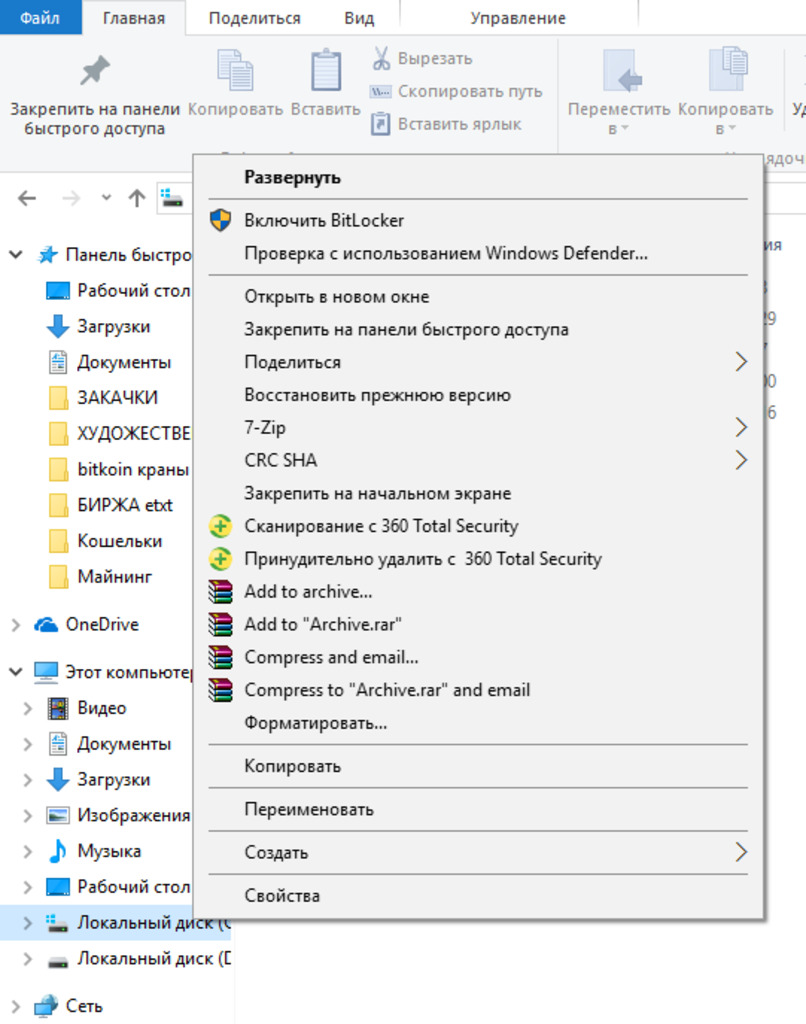Click 360 scan icon in context menu
The image size is (806, 1024).
(x=220, y=526)
